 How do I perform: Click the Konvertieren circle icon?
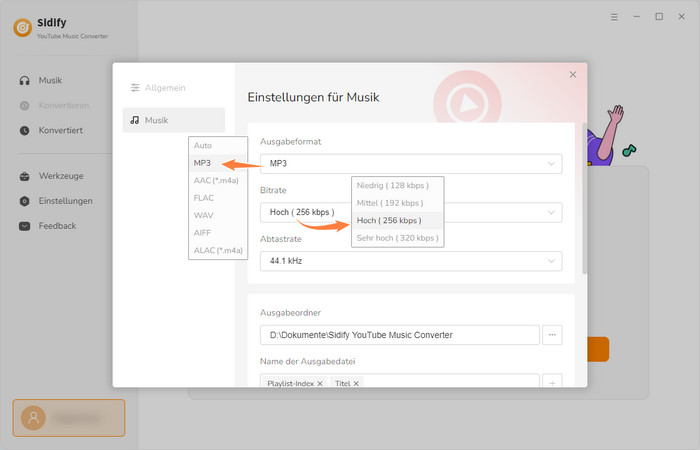(x=25, y=106)
